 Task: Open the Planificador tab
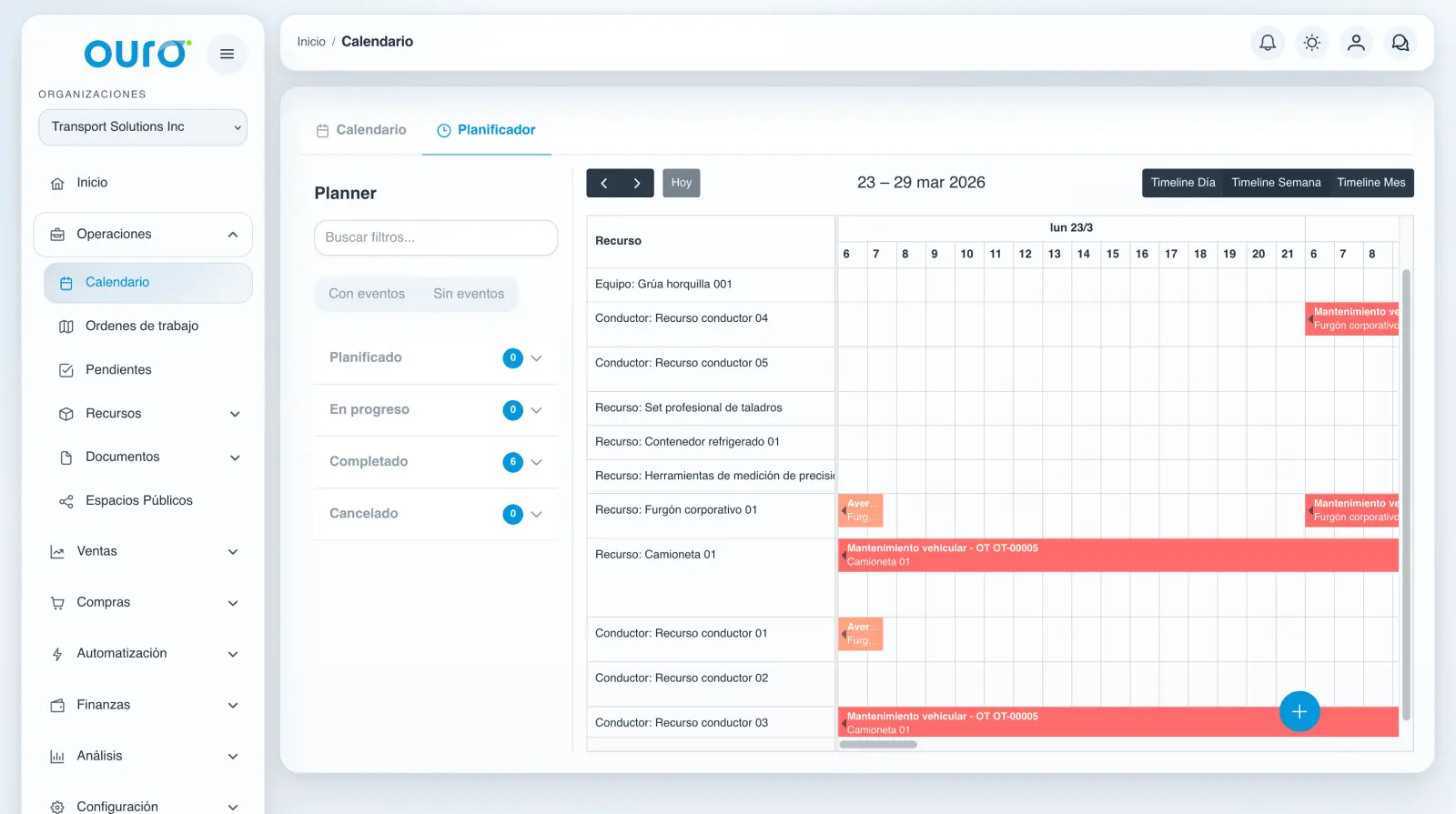(x=487, y=130)
